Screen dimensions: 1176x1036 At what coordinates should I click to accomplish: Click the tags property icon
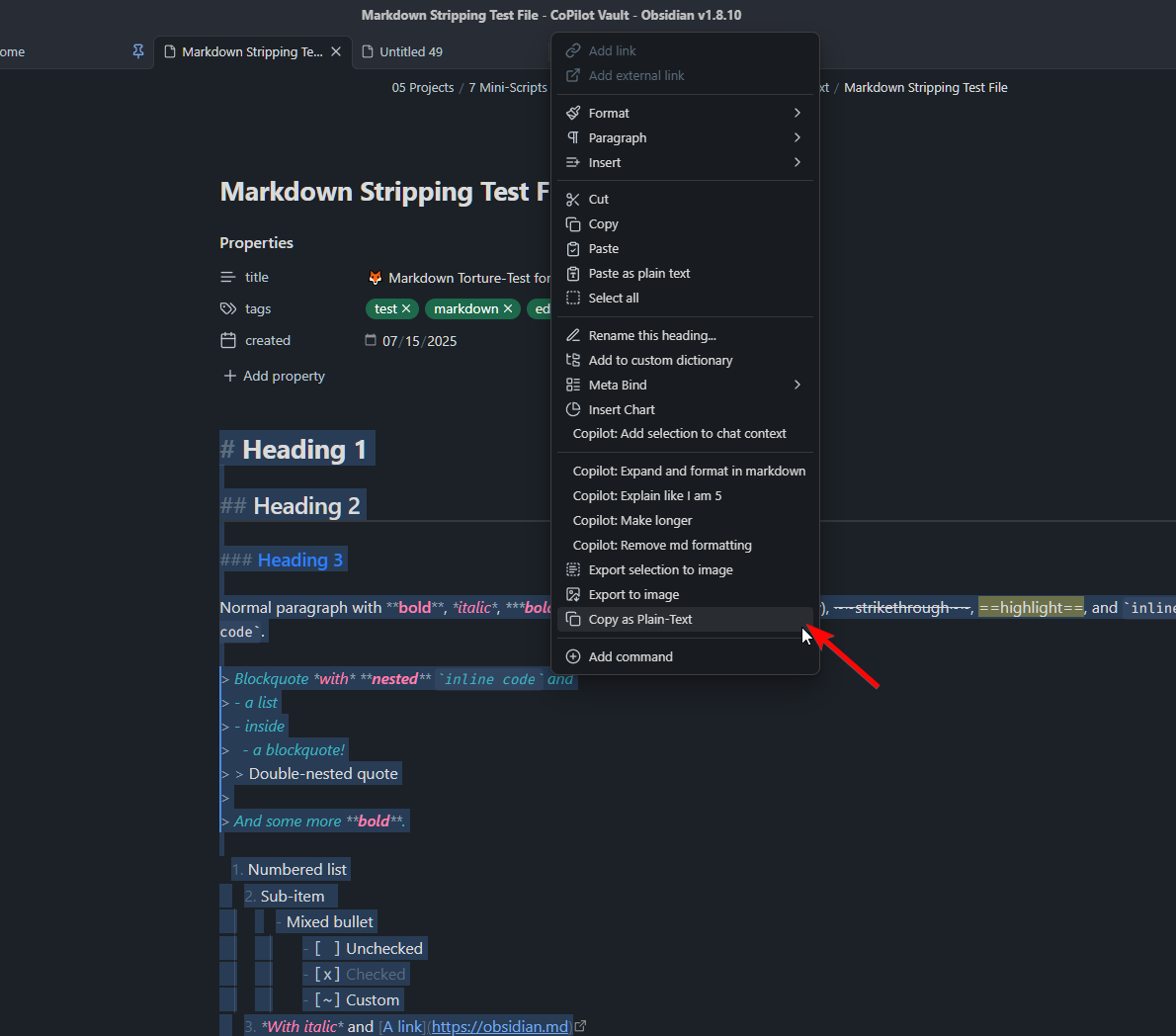pos(228,309)
